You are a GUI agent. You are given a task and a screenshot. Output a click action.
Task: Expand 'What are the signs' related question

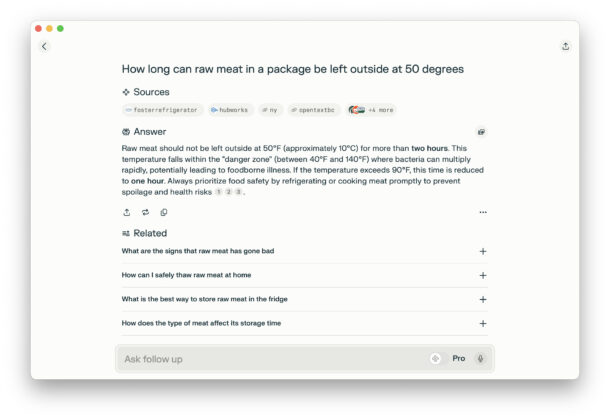tap(483, 251)
